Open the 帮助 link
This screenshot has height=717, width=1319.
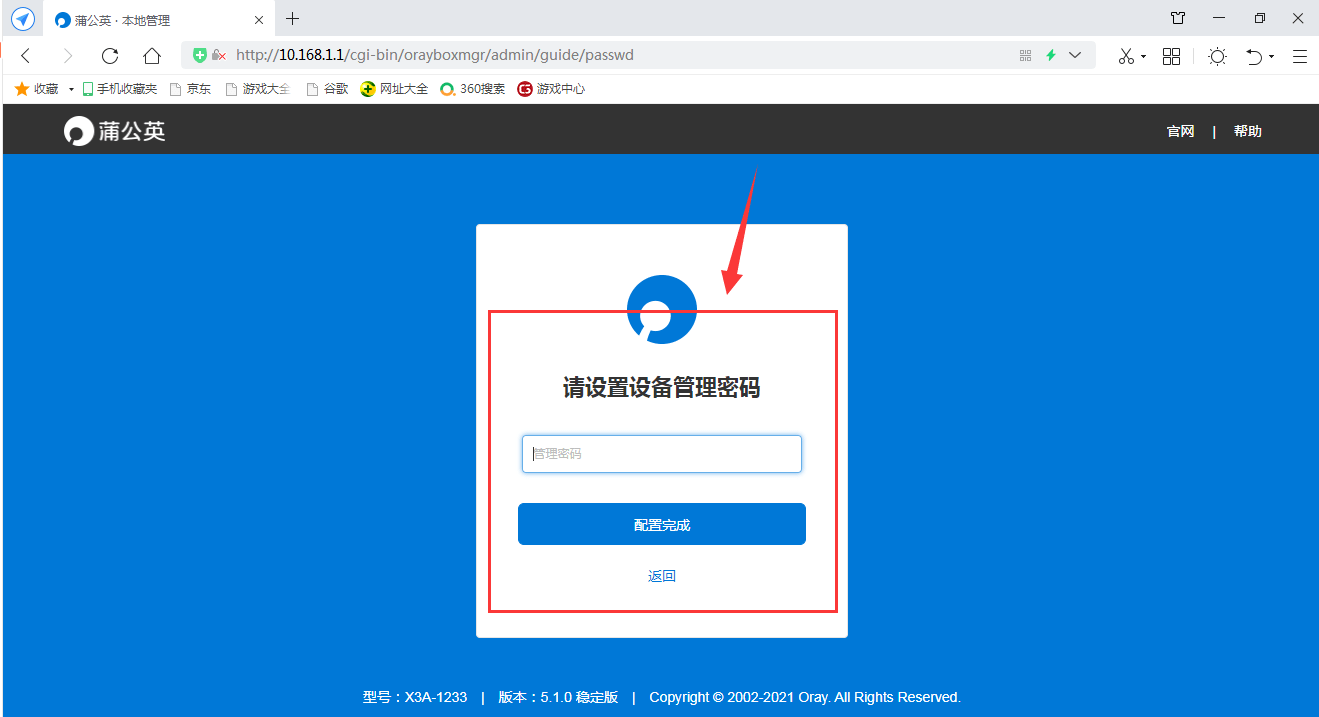point(1247,132)
